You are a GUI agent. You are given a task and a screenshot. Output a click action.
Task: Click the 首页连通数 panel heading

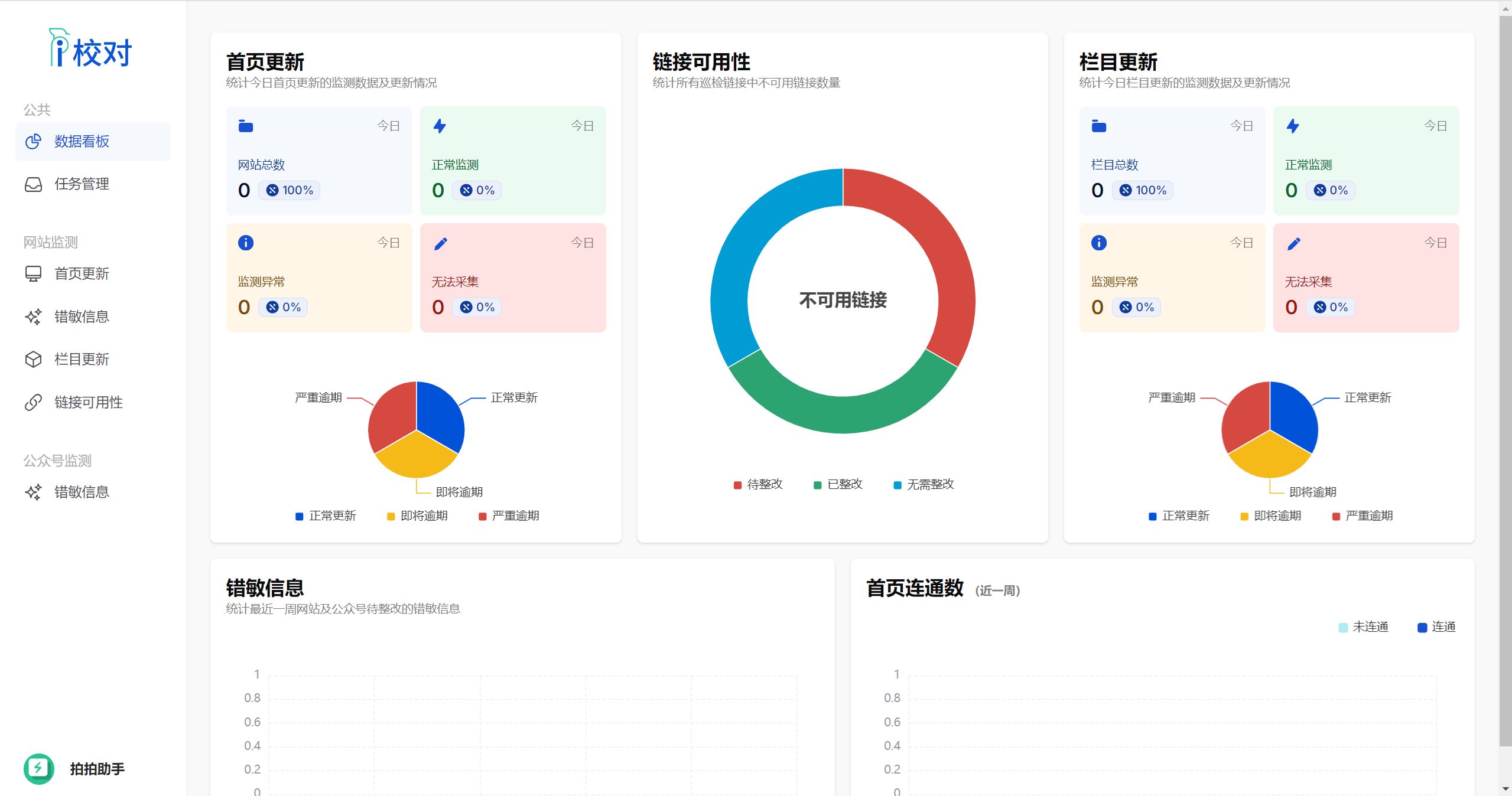click(x=915, y=588)
